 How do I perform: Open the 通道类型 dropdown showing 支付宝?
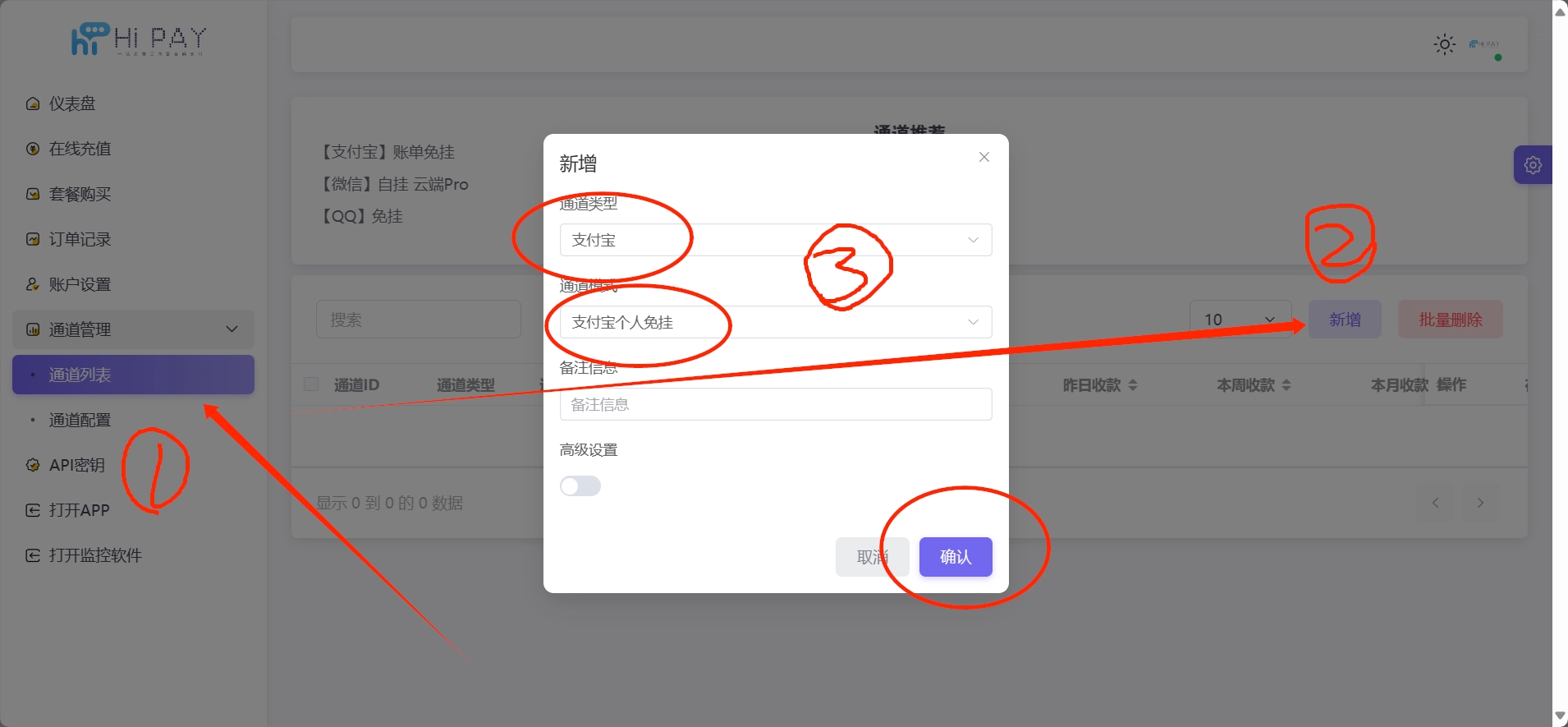(x=776, y=240)
